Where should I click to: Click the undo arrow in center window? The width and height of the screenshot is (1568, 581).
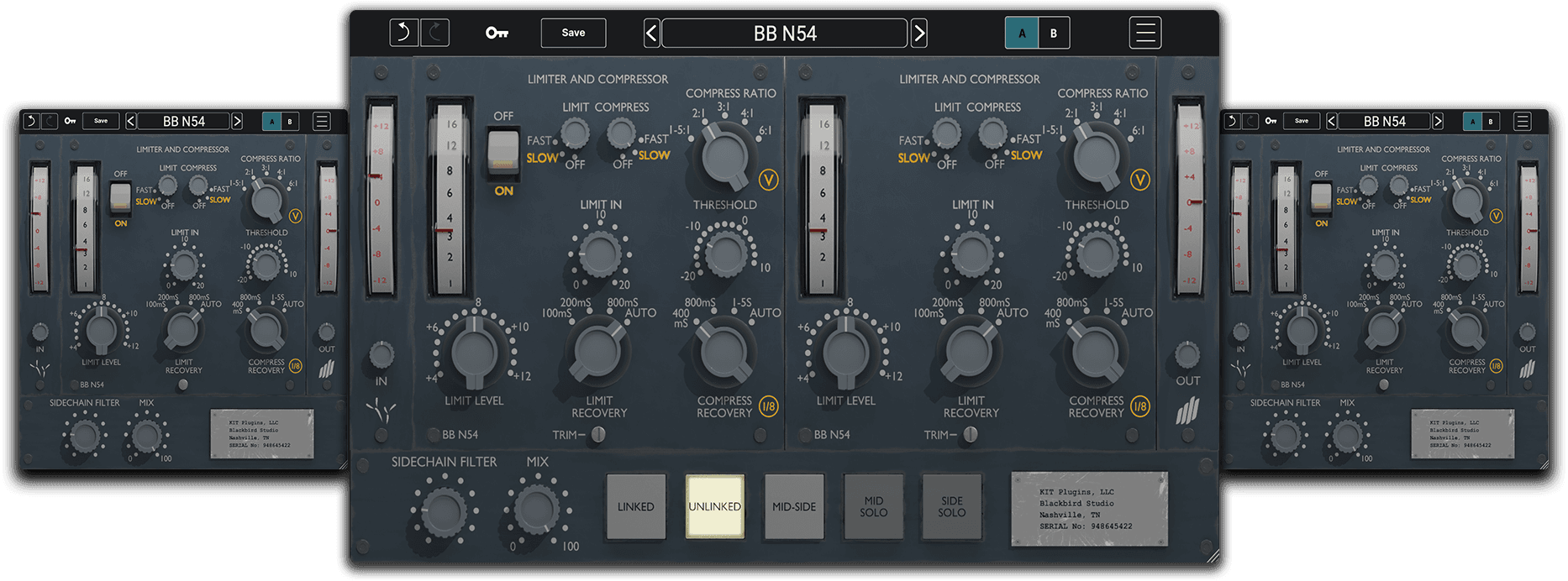click(403, 33)
